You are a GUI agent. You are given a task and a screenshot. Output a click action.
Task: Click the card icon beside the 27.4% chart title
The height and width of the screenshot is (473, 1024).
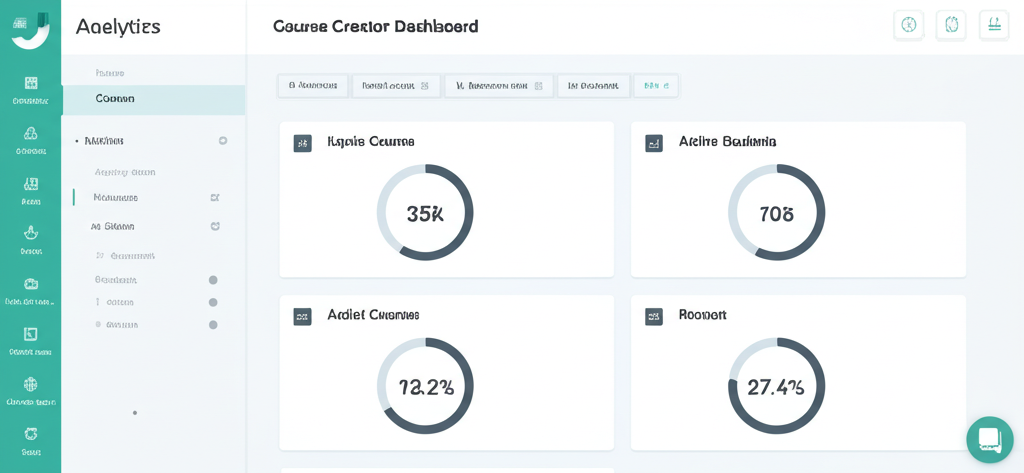[654, 317]
